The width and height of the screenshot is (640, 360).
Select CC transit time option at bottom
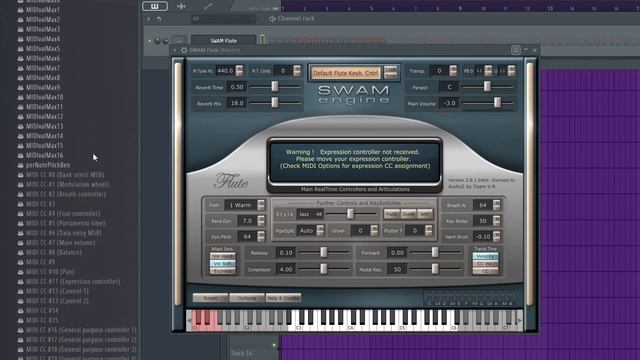485,271
